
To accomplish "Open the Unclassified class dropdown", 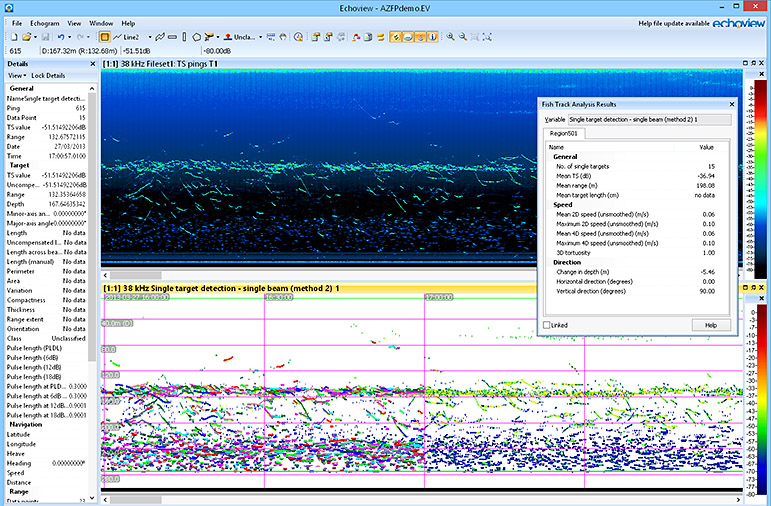I will (261, 37).
